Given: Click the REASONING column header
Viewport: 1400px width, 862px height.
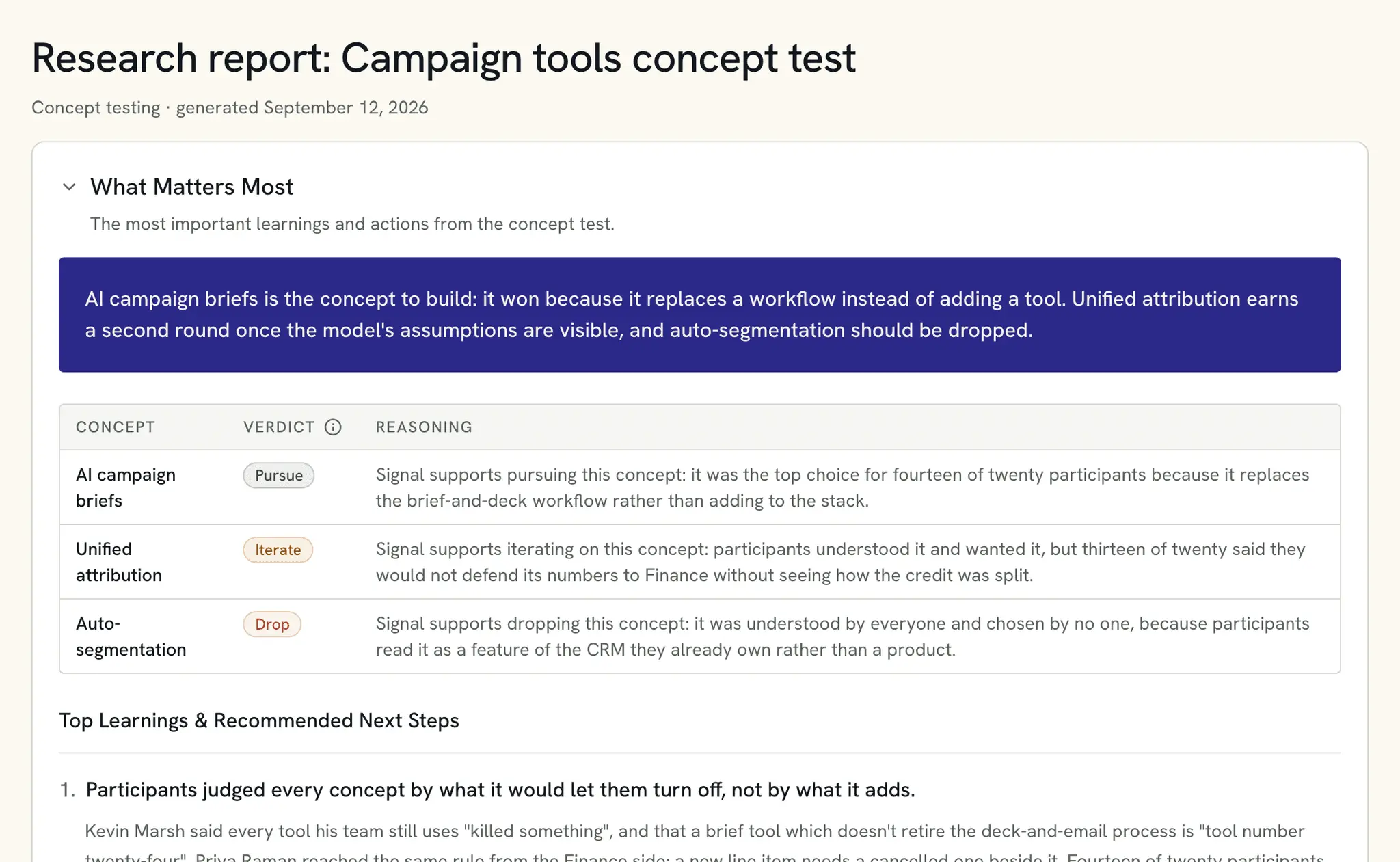Looking at the screenshot, I should pyautogui.click(x=424, y=427).
